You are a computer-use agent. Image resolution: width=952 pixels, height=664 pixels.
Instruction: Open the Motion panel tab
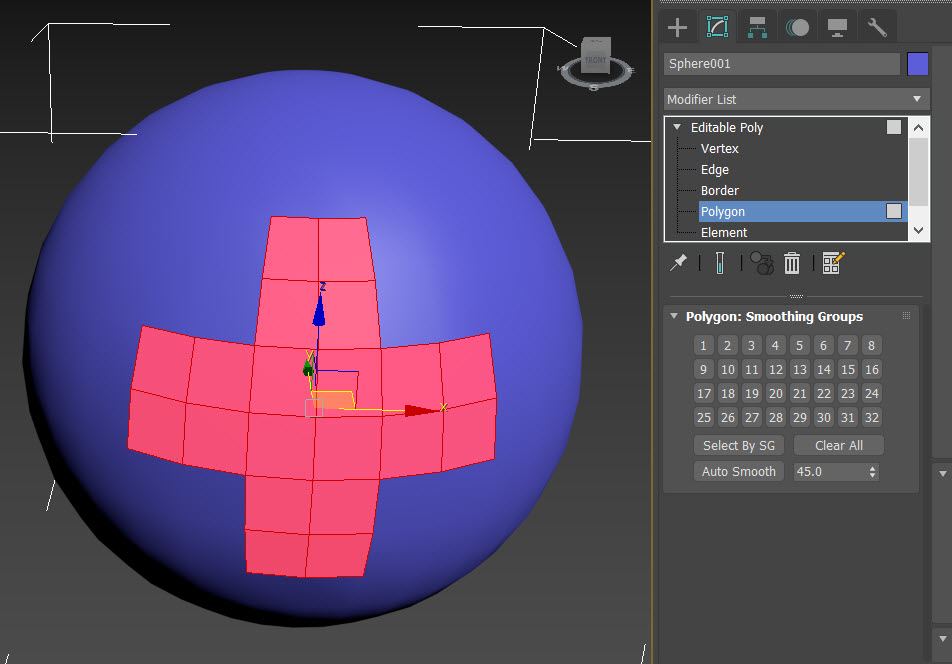797,27
